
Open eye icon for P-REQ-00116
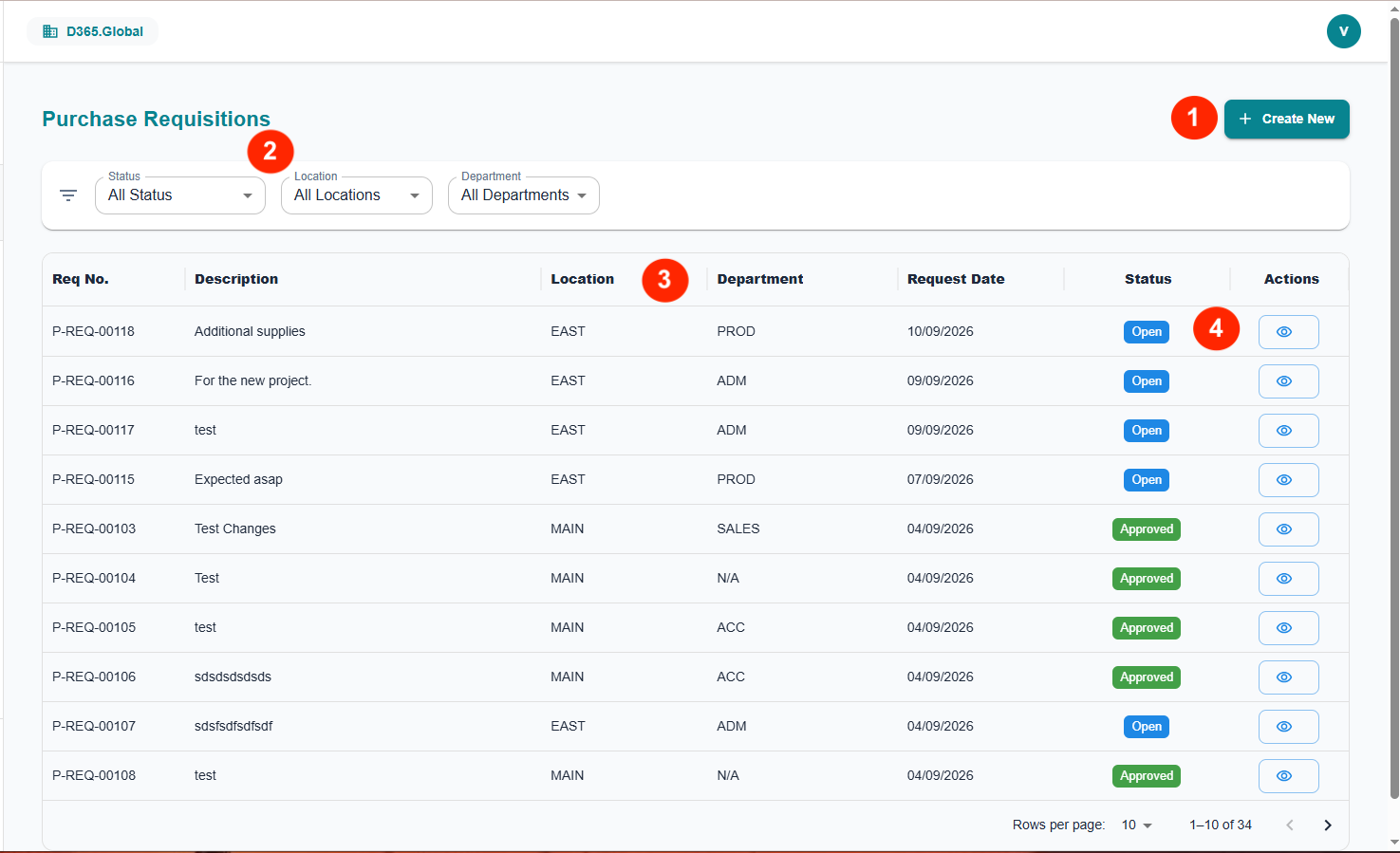(1288, 381)
